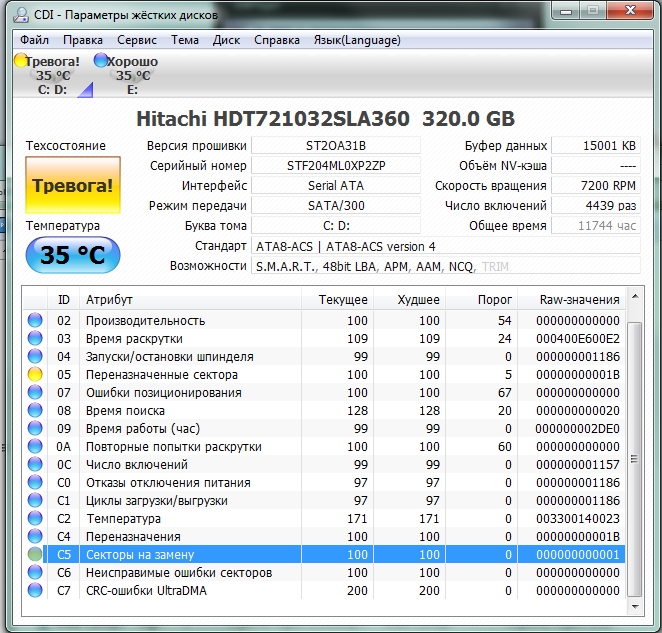Click the Hitachi HDT721032SLA360 320.0 GB title
662x633 pixels.
click(x=326, y=119)
